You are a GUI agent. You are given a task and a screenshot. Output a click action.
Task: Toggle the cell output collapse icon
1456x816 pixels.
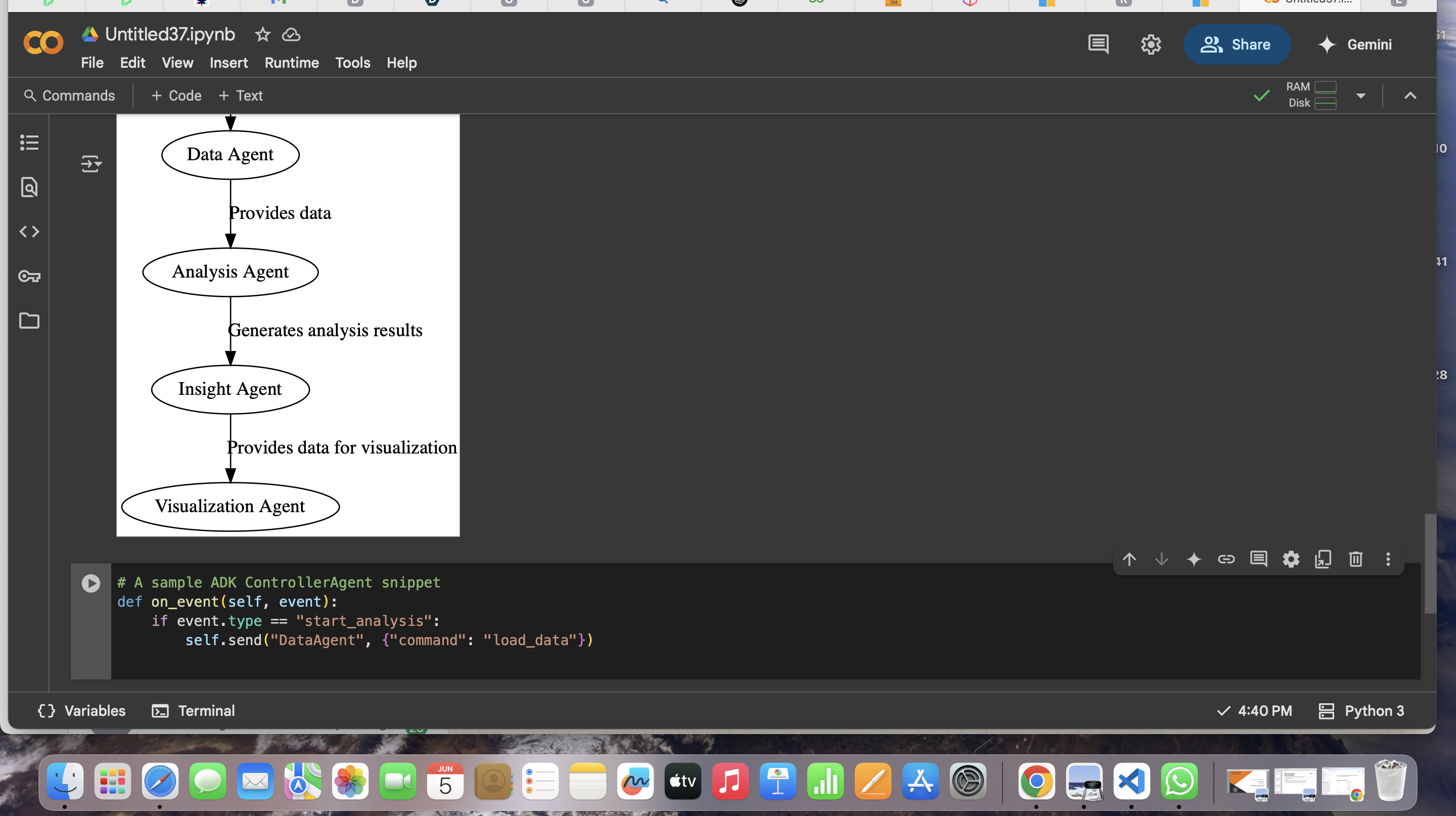(x=90, y=164)
